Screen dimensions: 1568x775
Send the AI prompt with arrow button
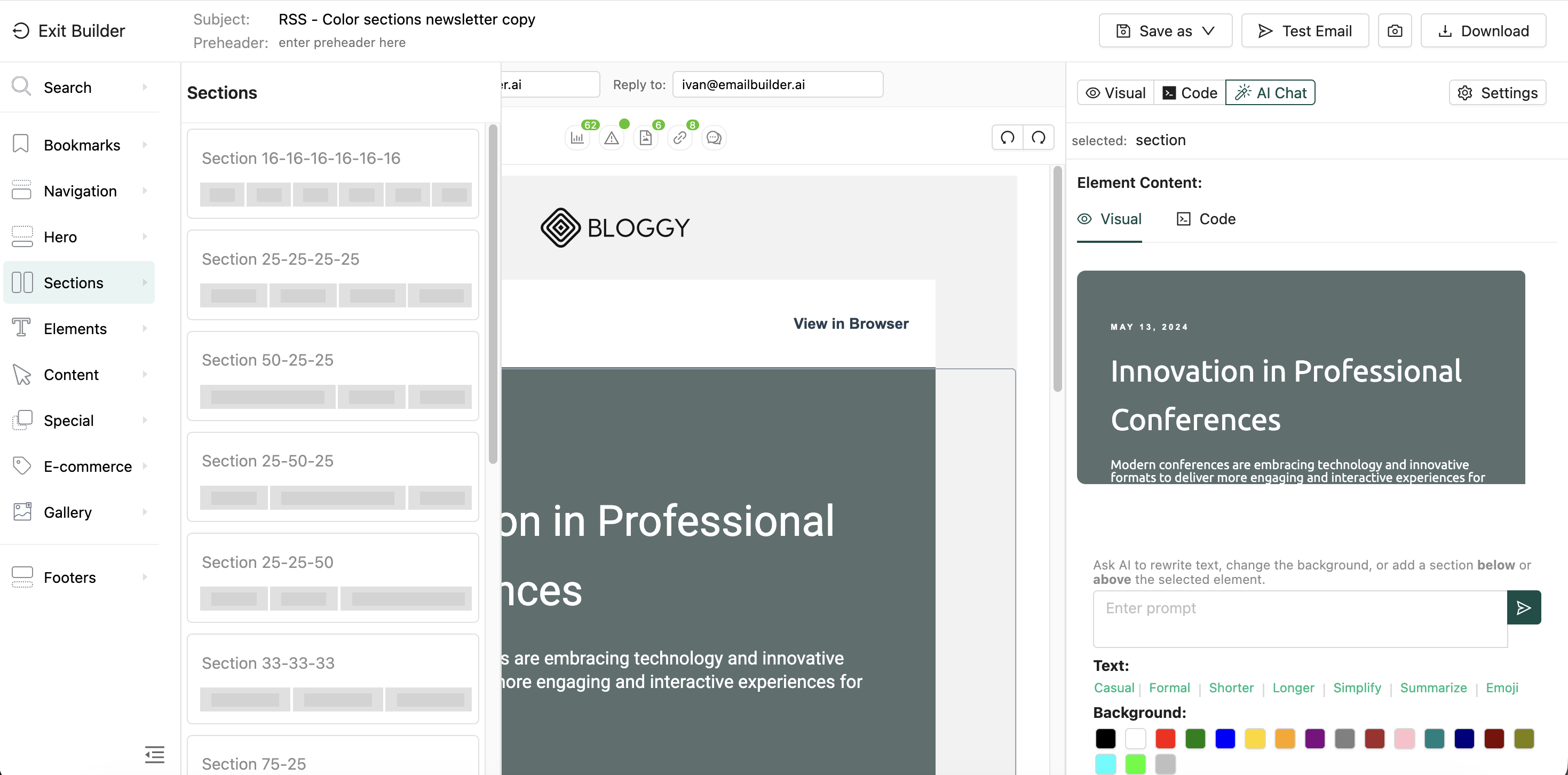coord(1524,607)
